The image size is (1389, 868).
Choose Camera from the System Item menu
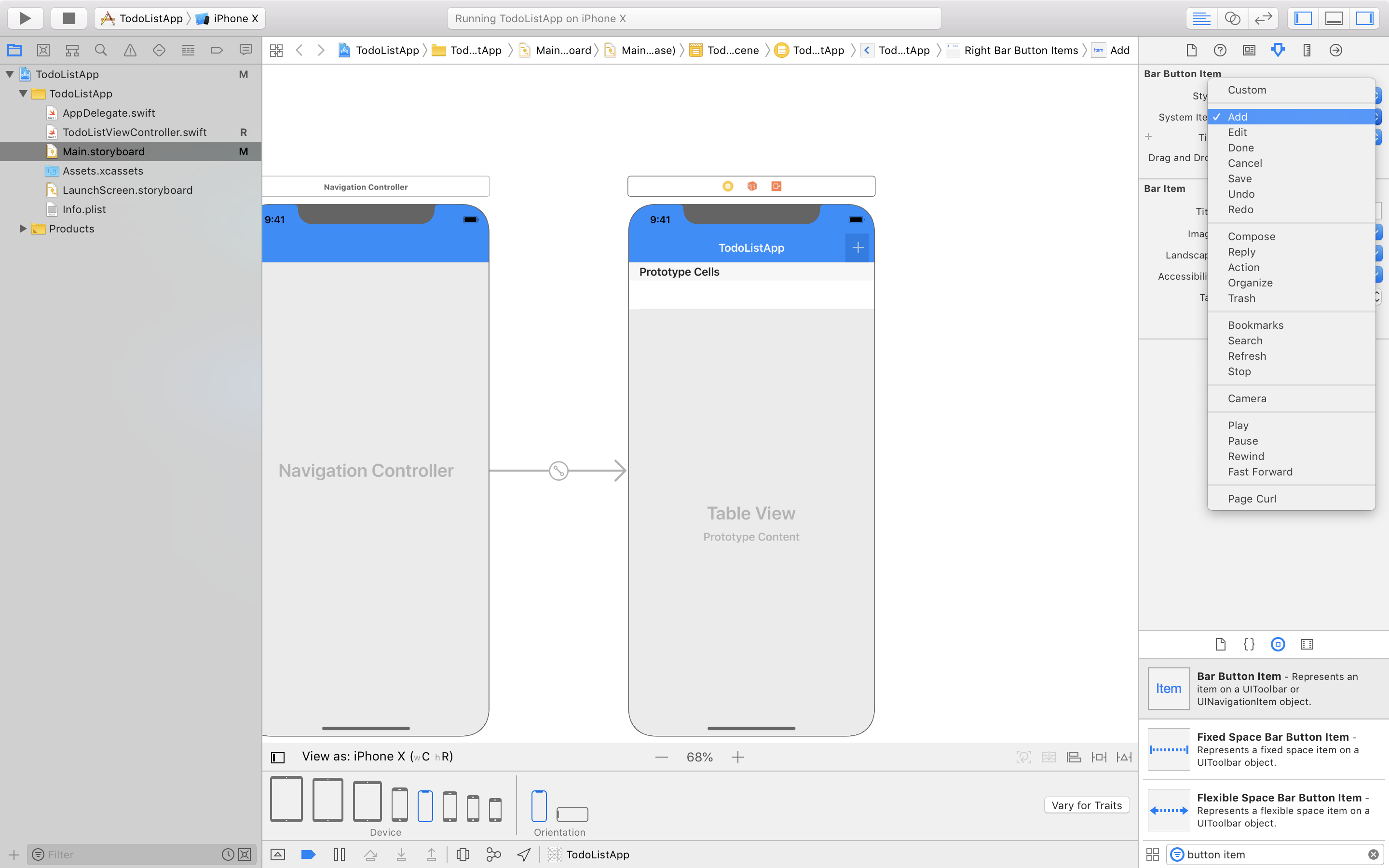1247,398
